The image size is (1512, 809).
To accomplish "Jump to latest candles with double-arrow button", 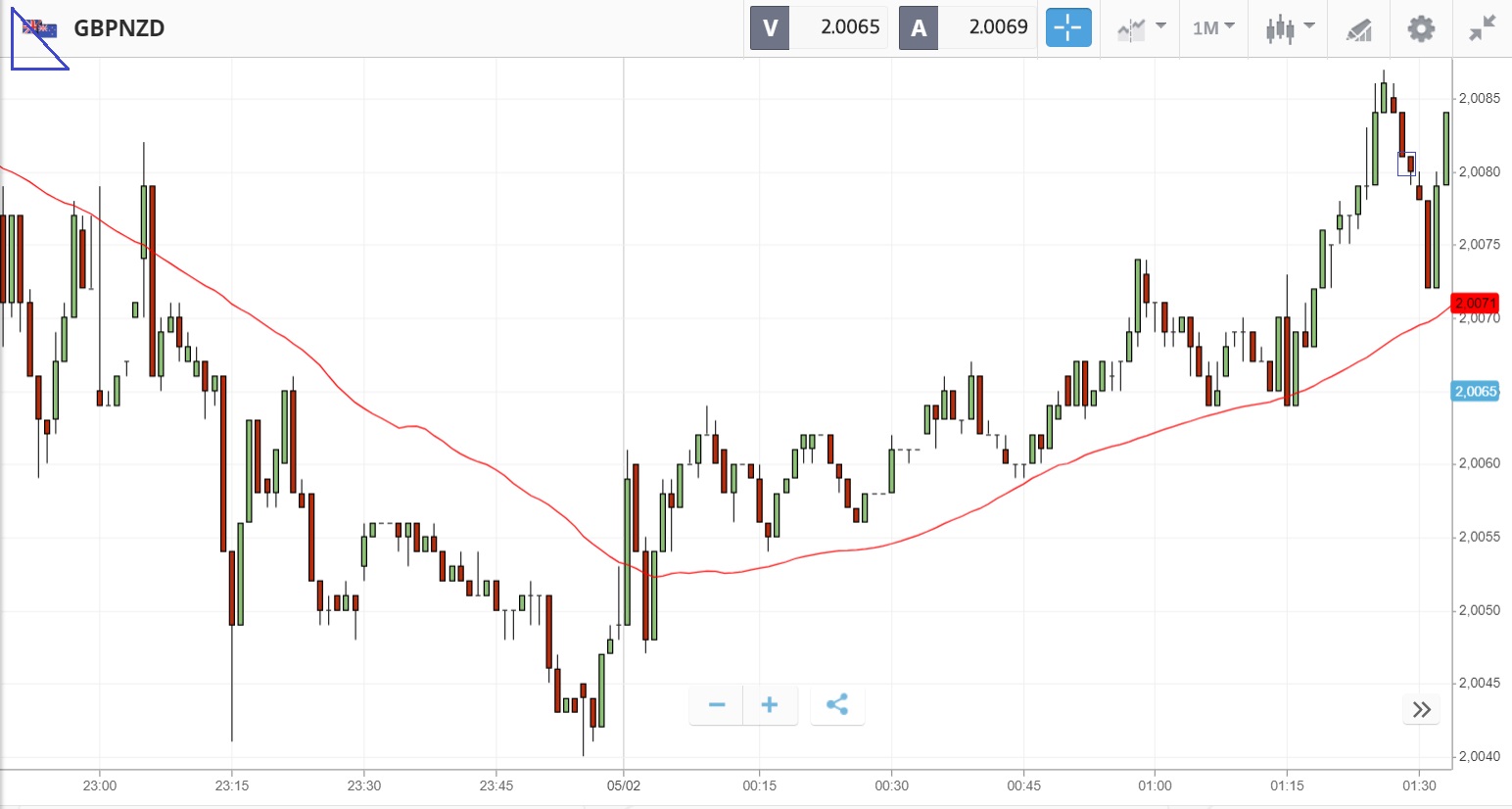I will click(1422, 709).
